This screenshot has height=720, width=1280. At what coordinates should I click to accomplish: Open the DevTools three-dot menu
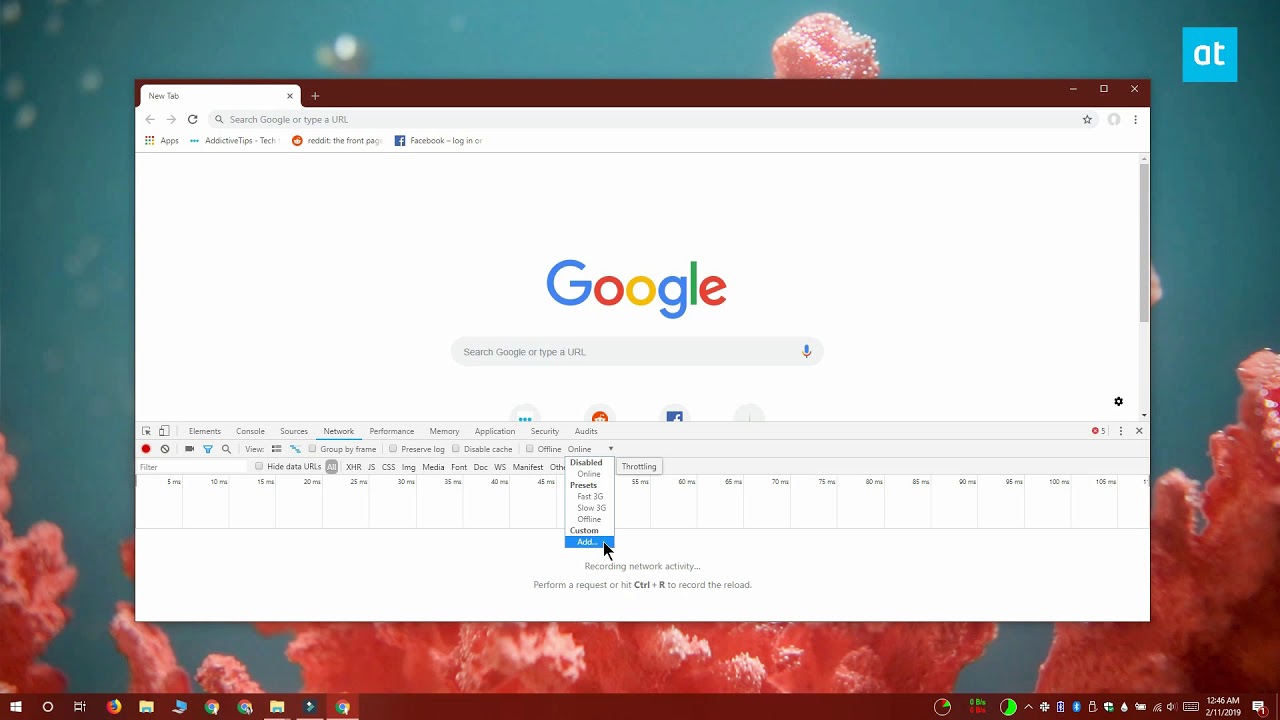tap(1121, 431)
